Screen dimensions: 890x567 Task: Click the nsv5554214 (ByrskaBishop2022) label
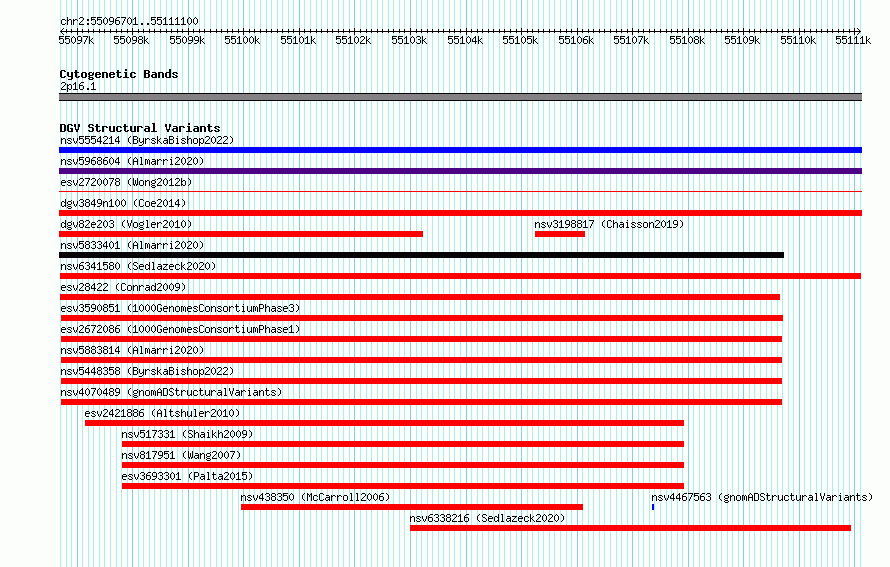[x=147, y=140]
